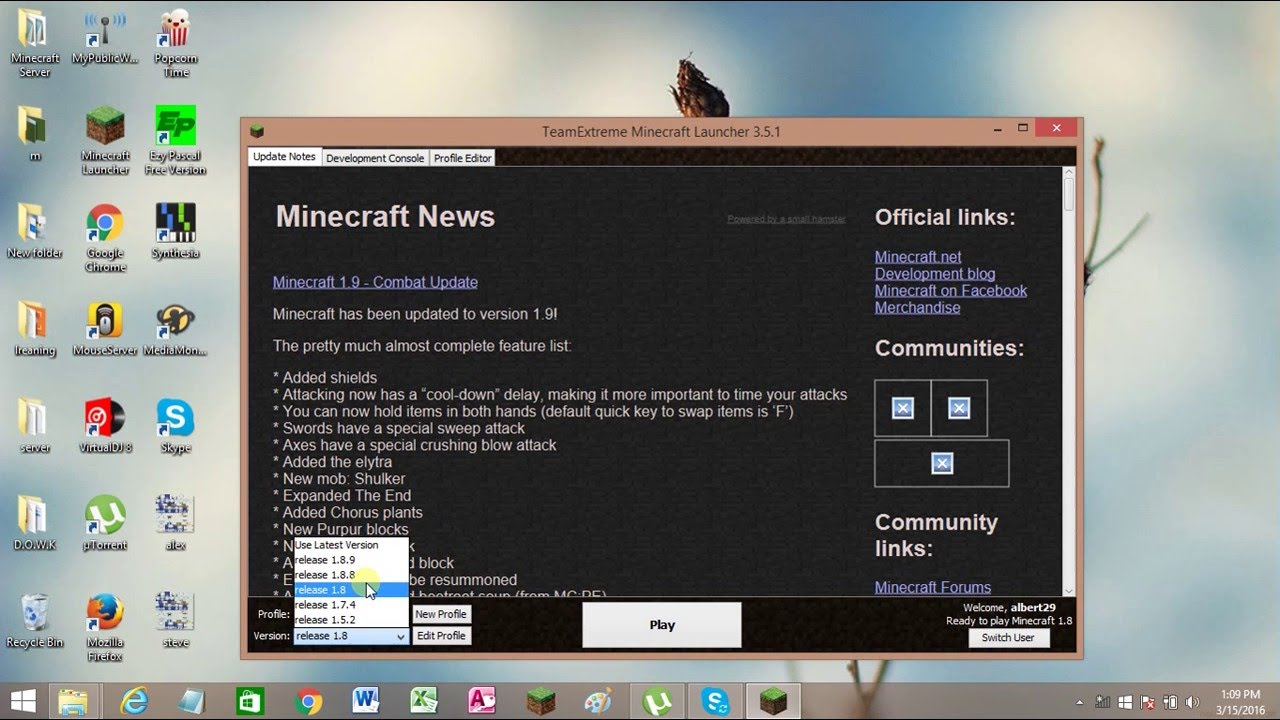Open µTorrent from the taskbar
This screenshot has height=720, width=1280.
pos(657,701)
